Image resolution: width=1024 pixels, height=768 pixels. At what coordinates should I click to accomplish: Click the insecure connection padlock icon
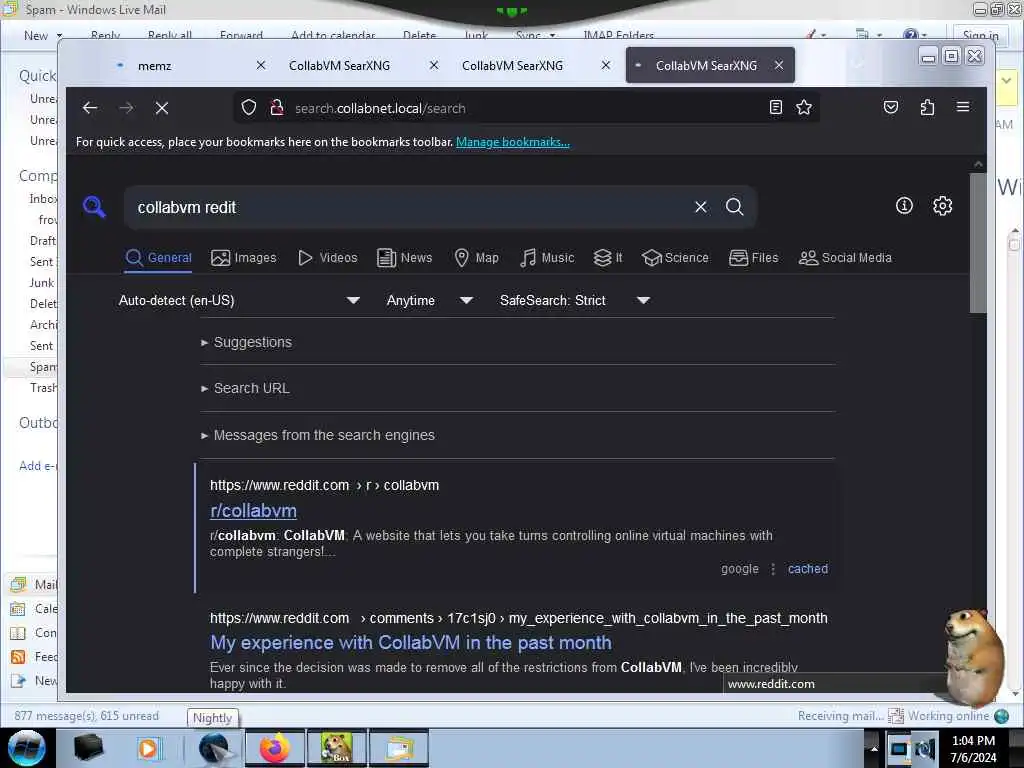coord(277,107)
